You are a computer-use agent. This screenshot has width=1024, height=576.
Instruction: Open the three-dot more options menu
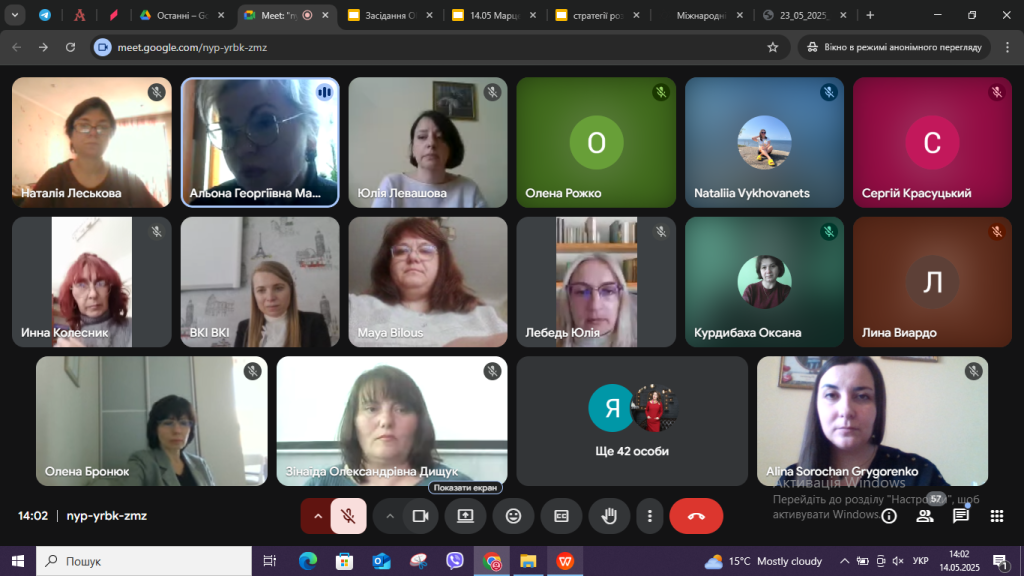[650, 516]
